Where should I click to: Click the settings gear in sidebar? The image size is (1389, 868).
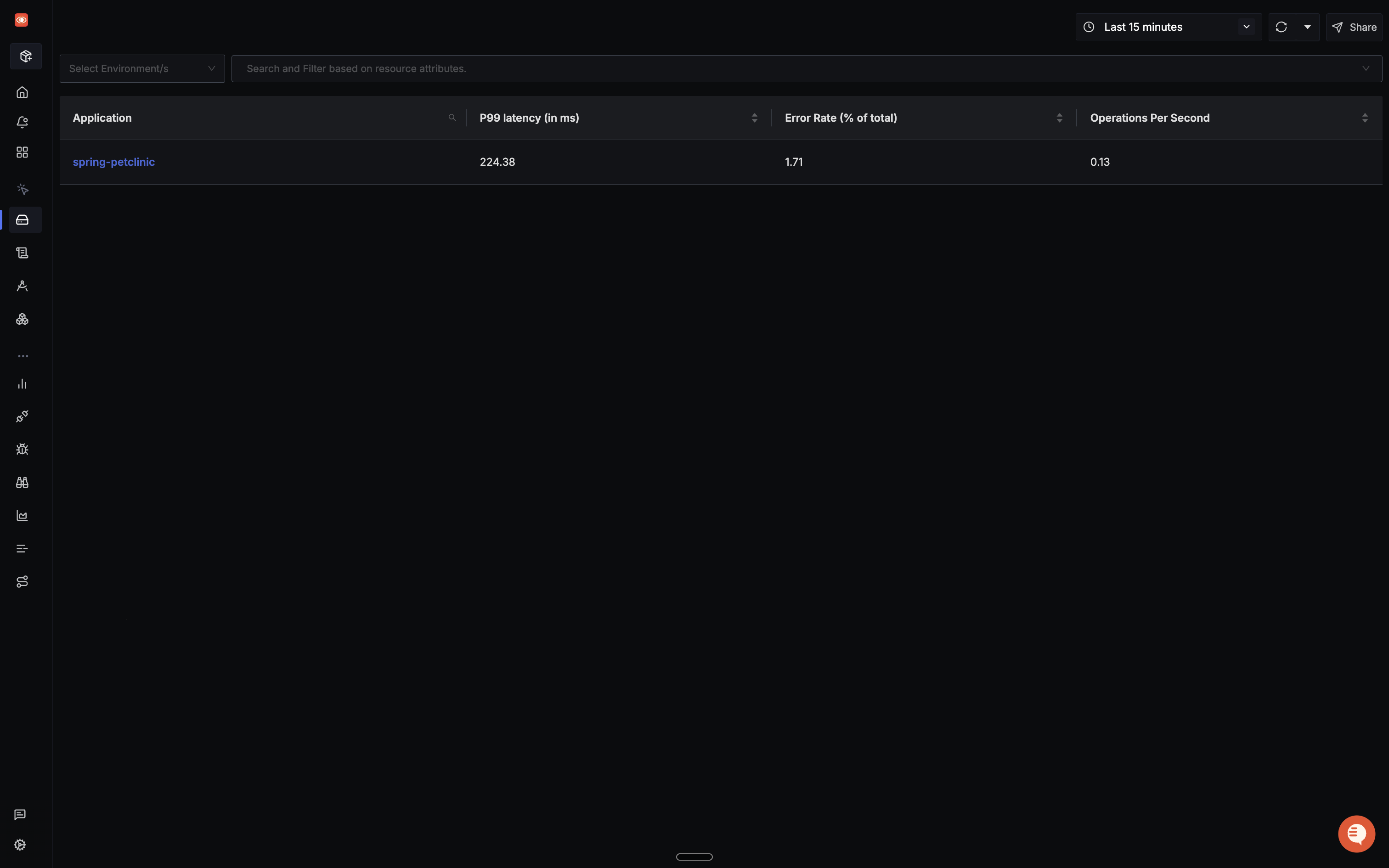point(20,845)
